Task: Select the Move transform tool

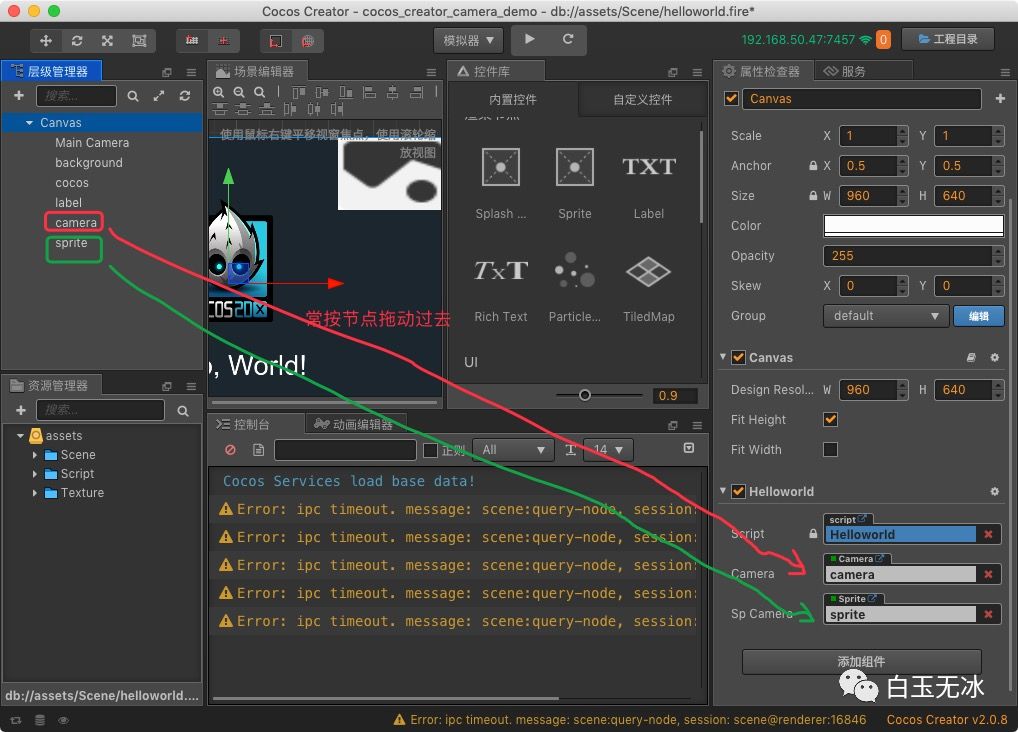Action: [45, 40]
